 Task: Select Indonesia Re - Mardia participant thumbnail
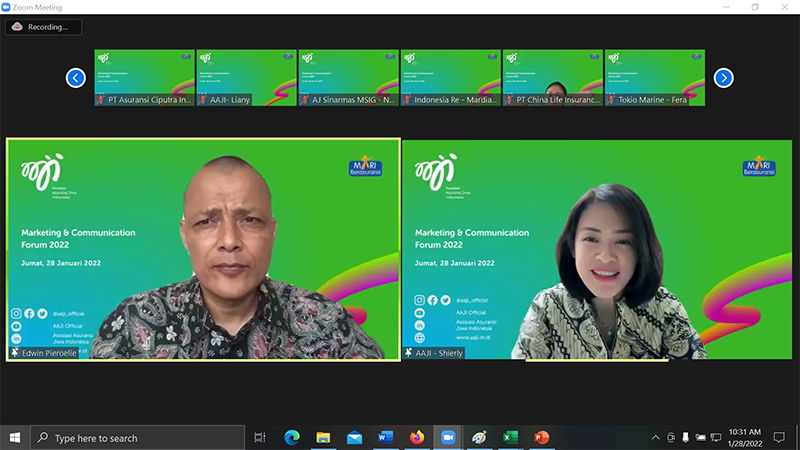click(451, 78)
